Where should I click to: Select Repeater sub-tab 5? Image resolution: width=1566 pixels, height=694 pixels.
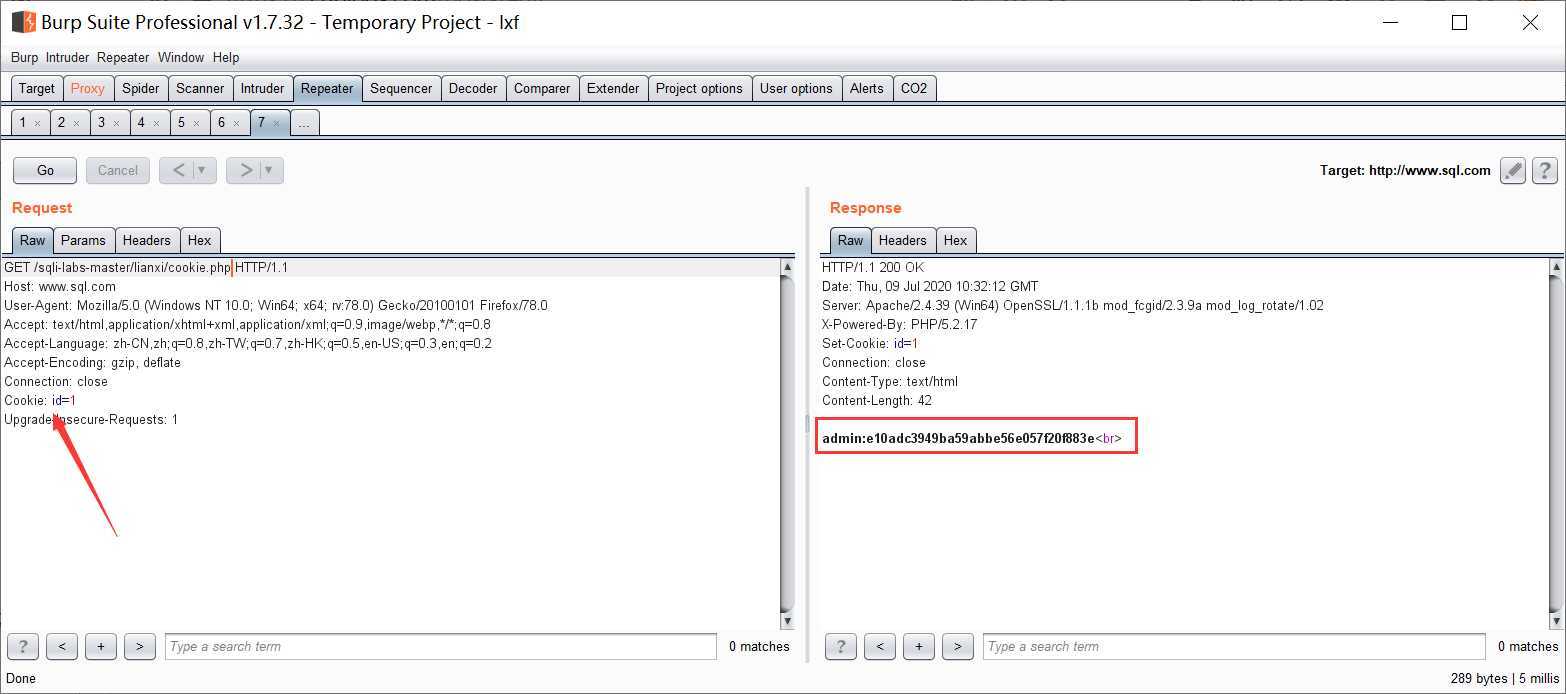(x=181, y=123)
